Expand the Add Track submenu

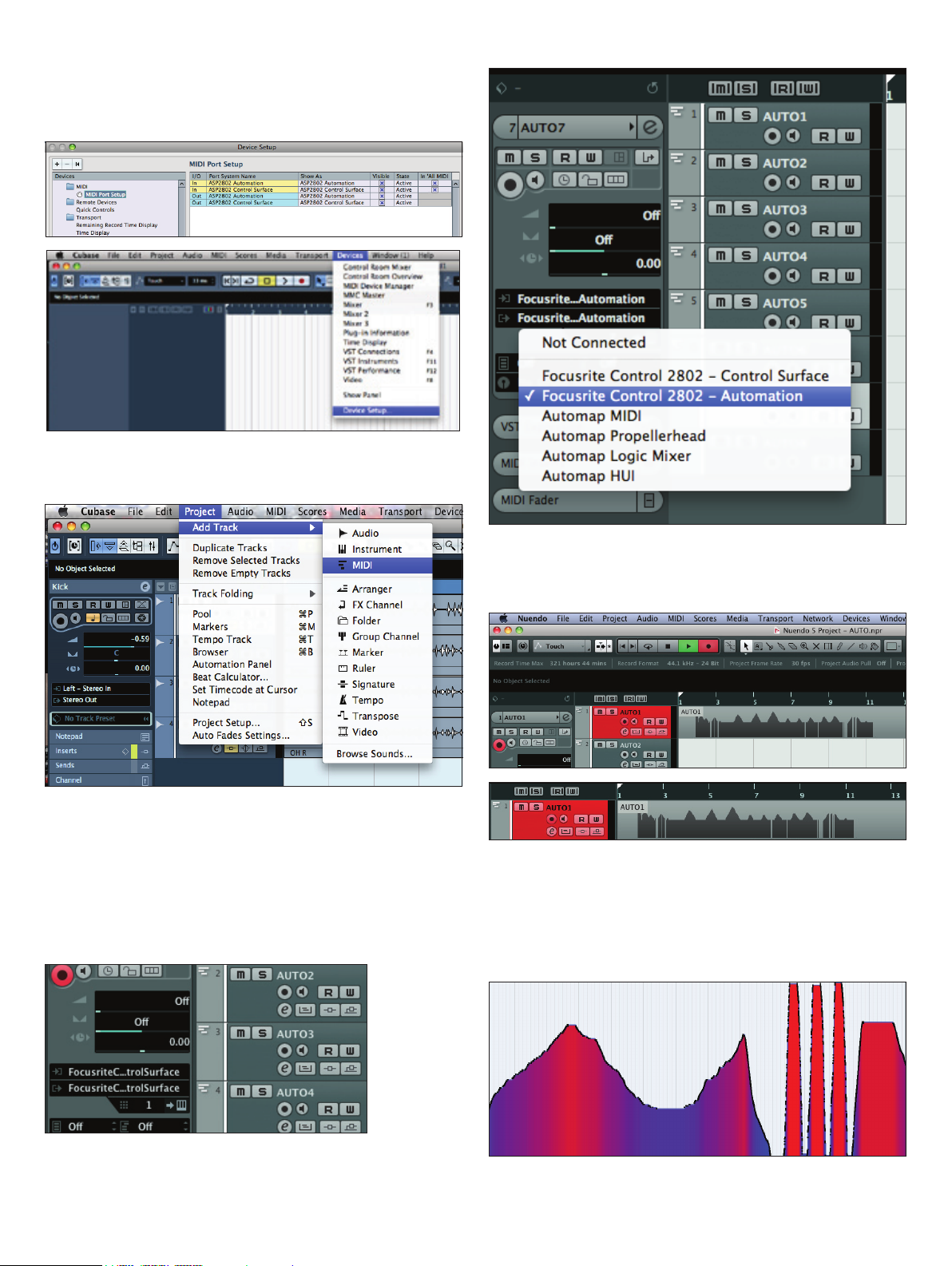pos(251,528)
